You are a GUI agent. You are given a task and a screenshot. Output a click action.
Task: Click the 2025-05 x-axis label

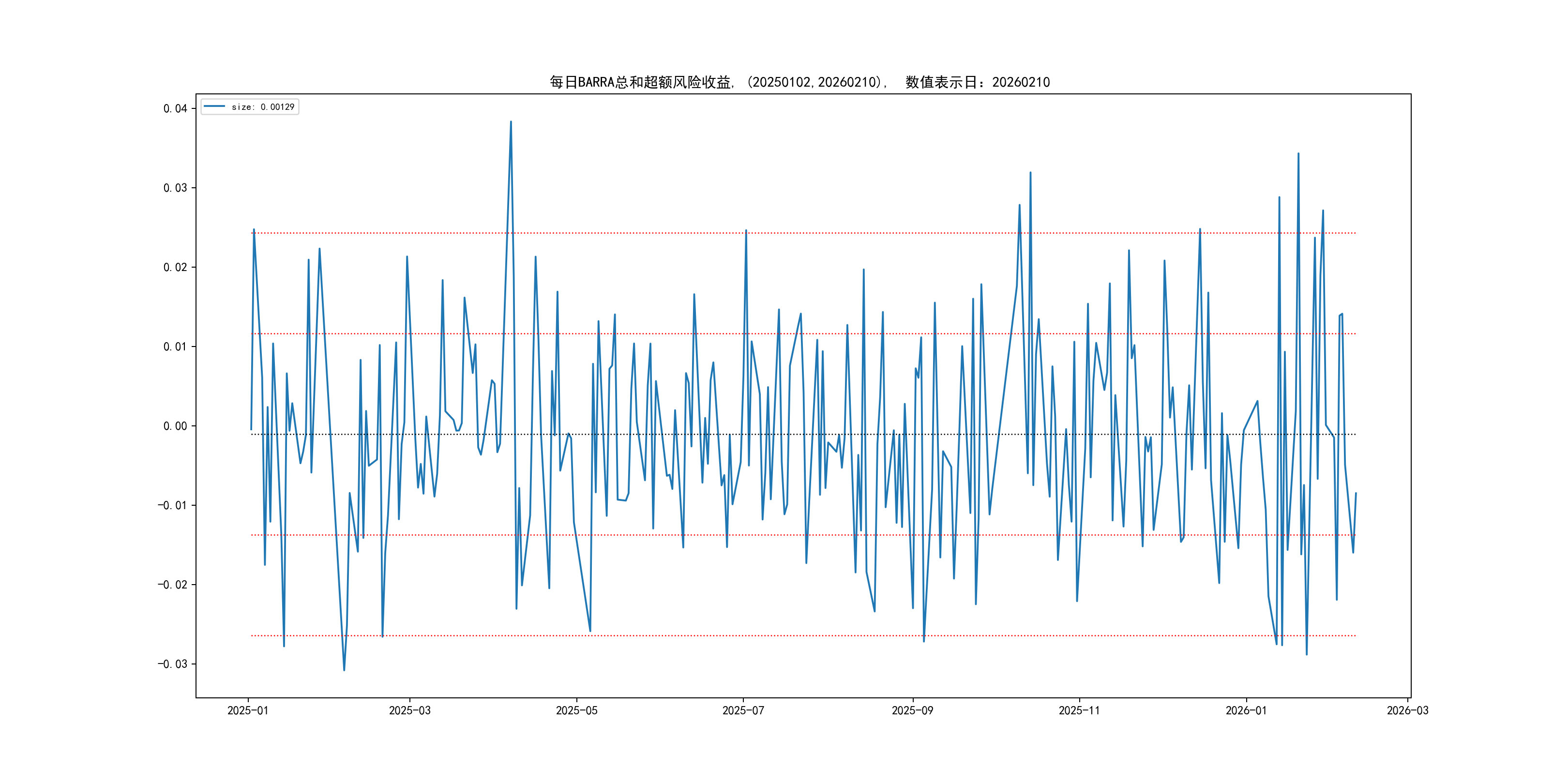[576, 710]
